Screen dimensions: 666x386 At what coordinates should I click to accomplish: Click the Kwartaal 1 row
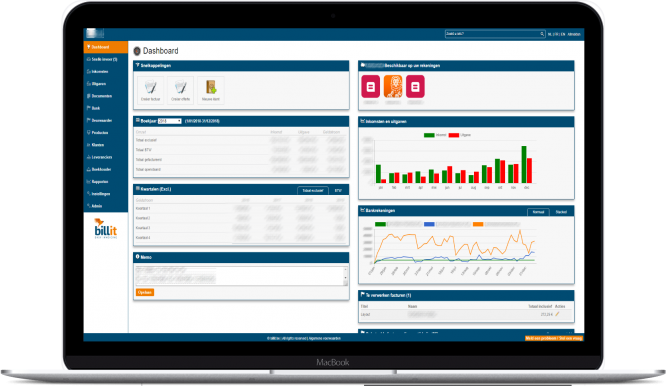241,208
